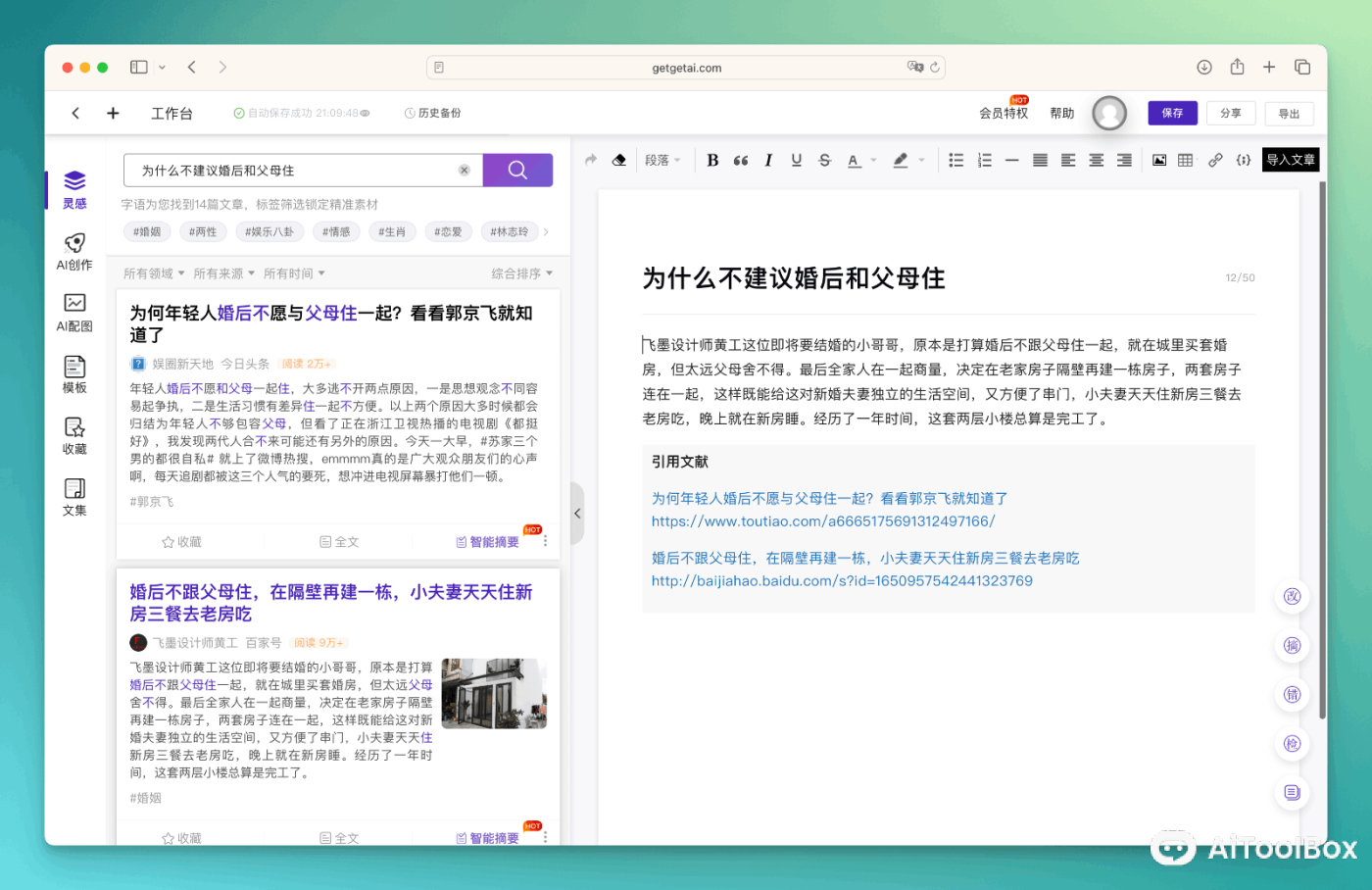Click the bulleted list icon
This screenshot has height=890, width=1372.
[956, 161]
